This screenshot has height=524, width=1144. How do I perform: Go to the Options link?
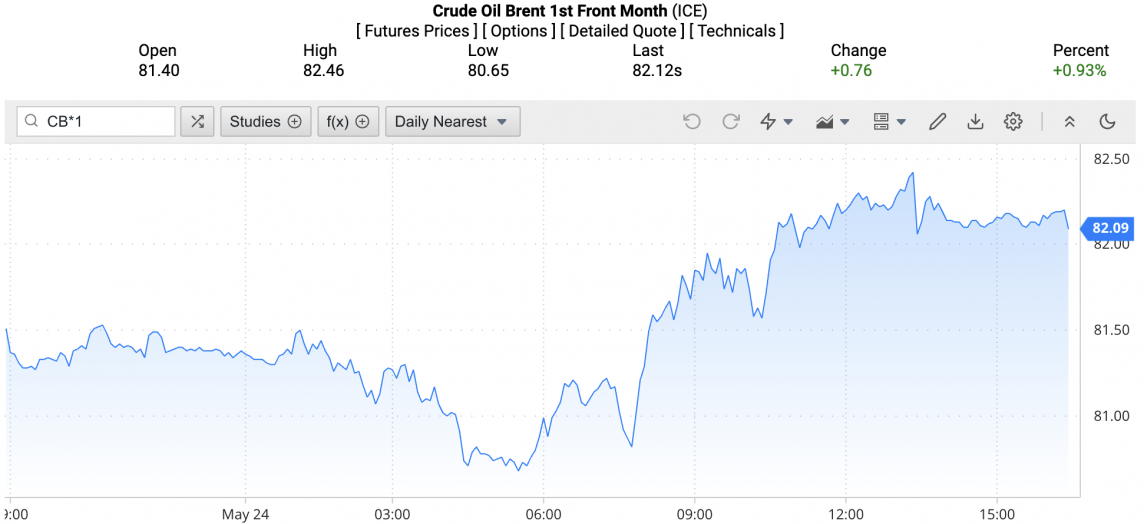coord(518,31)
